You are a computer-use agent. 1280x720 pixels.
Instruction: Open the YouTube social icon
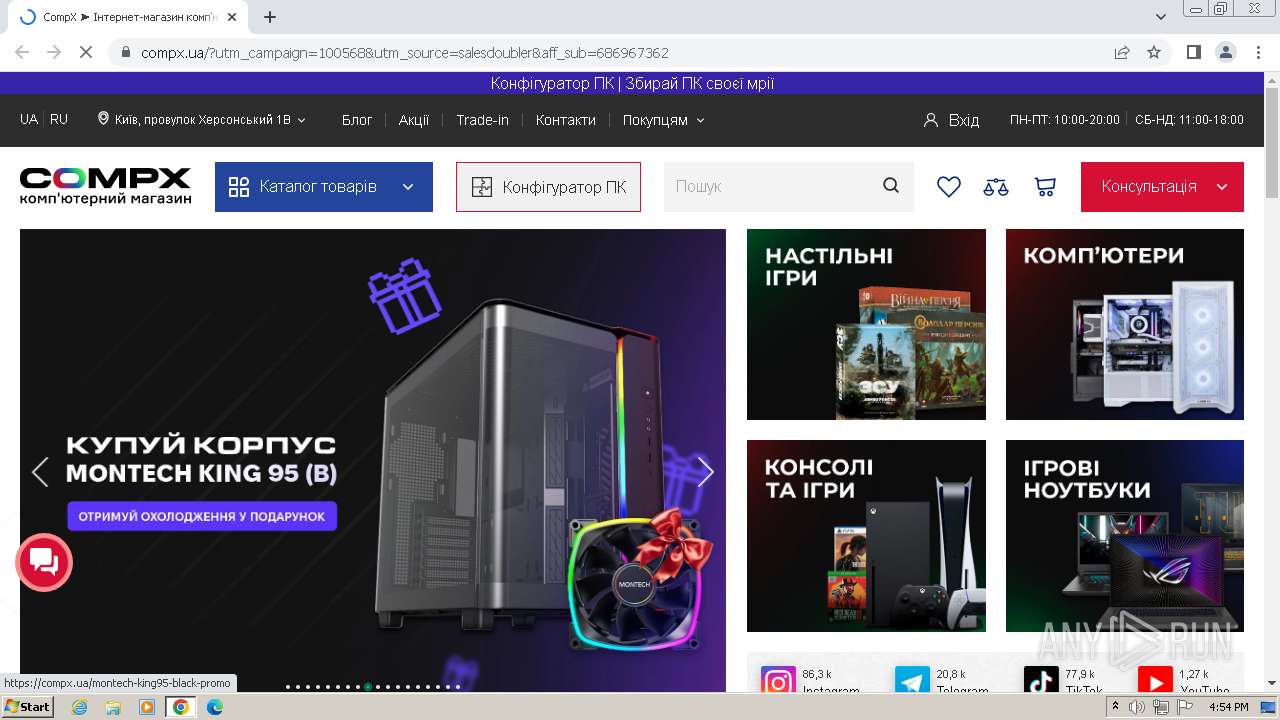tap(1155, 683)
